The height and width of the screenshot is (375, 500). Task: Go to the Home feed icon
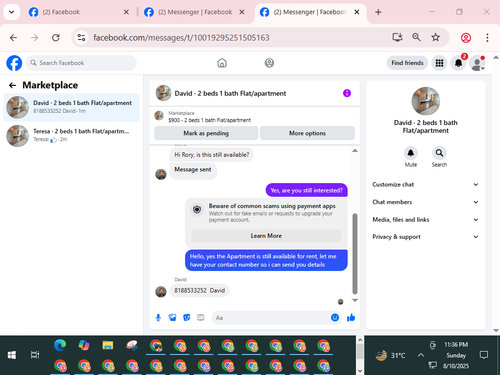[222, 63]
